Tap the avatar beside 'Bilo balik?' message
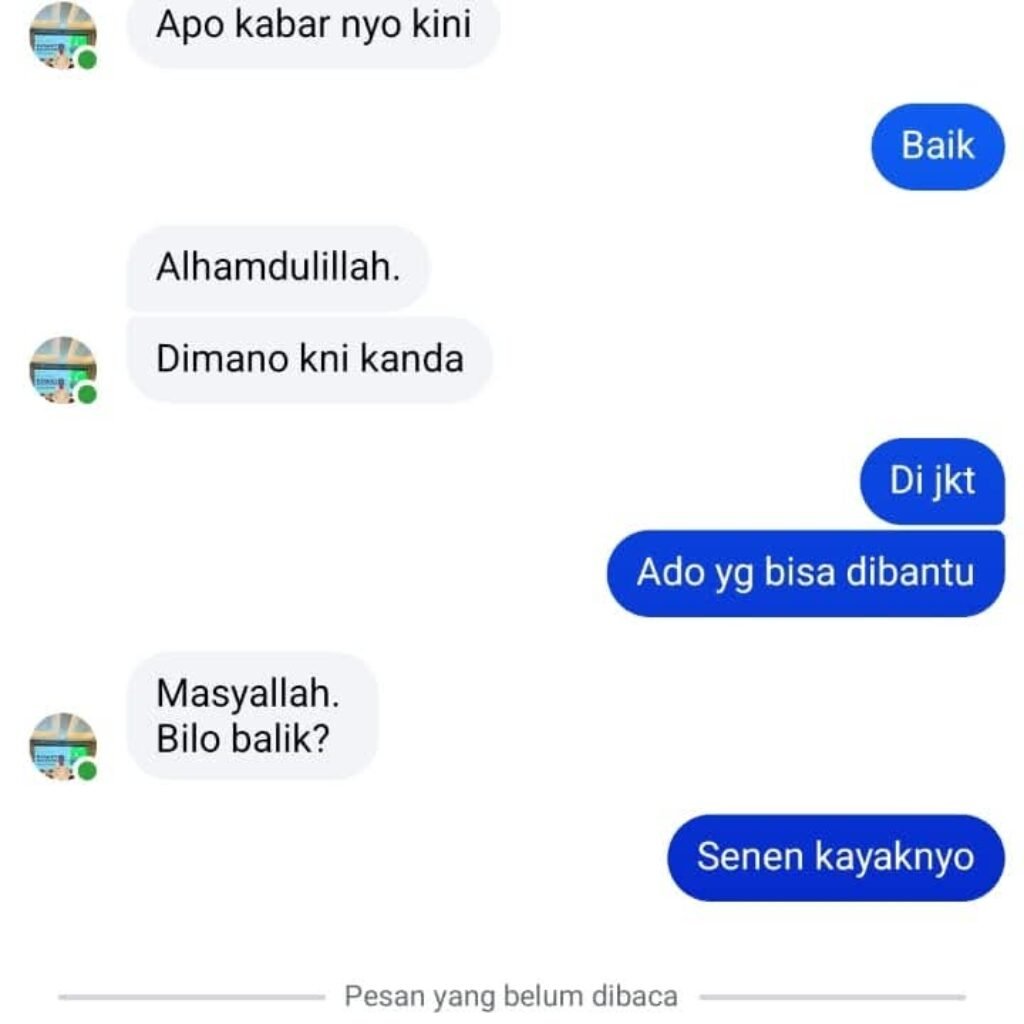This screenshot has width=1024, height=1024. click(x=63, y=746)
